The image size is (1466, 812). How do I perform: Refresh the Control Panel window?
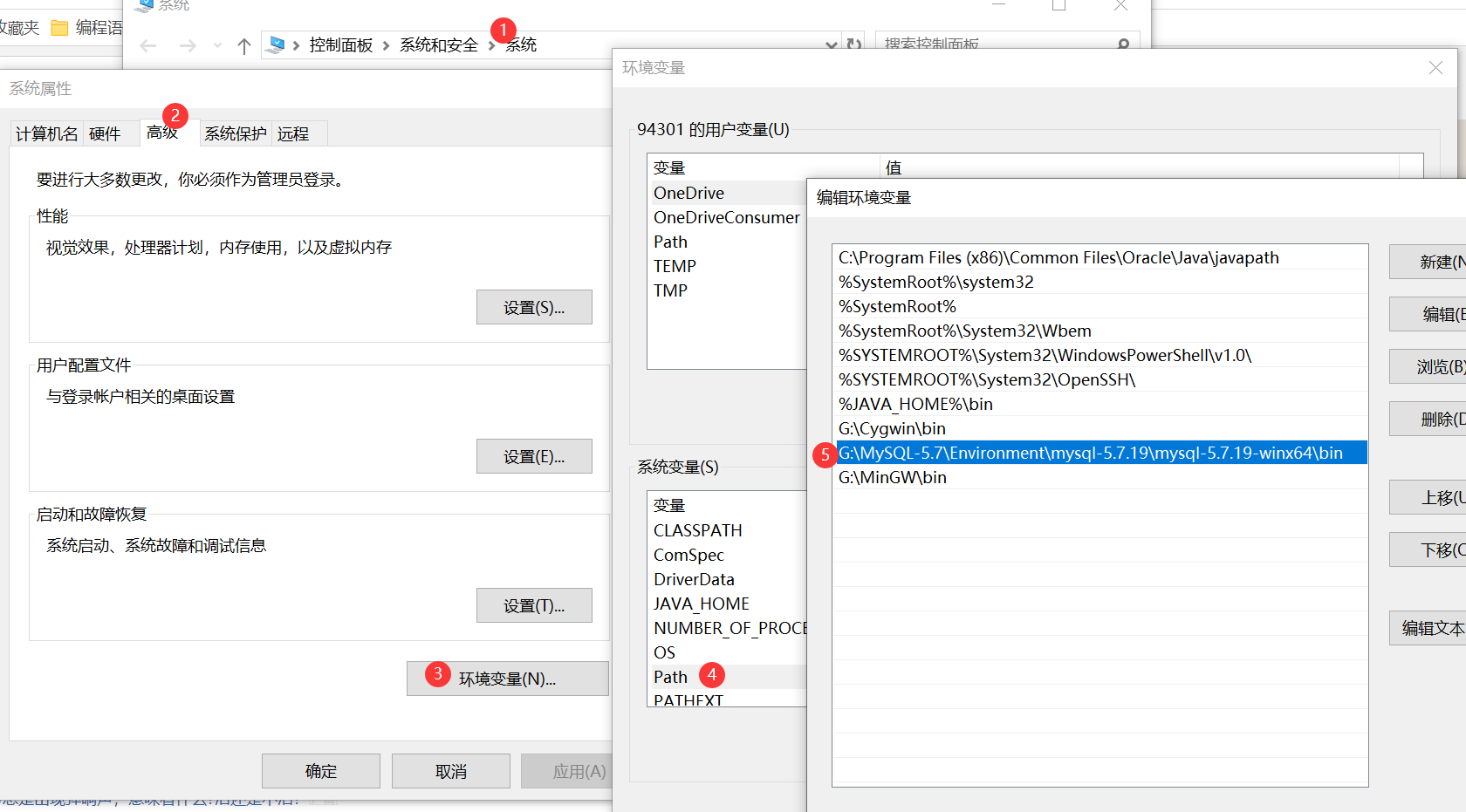pos(854,44)
